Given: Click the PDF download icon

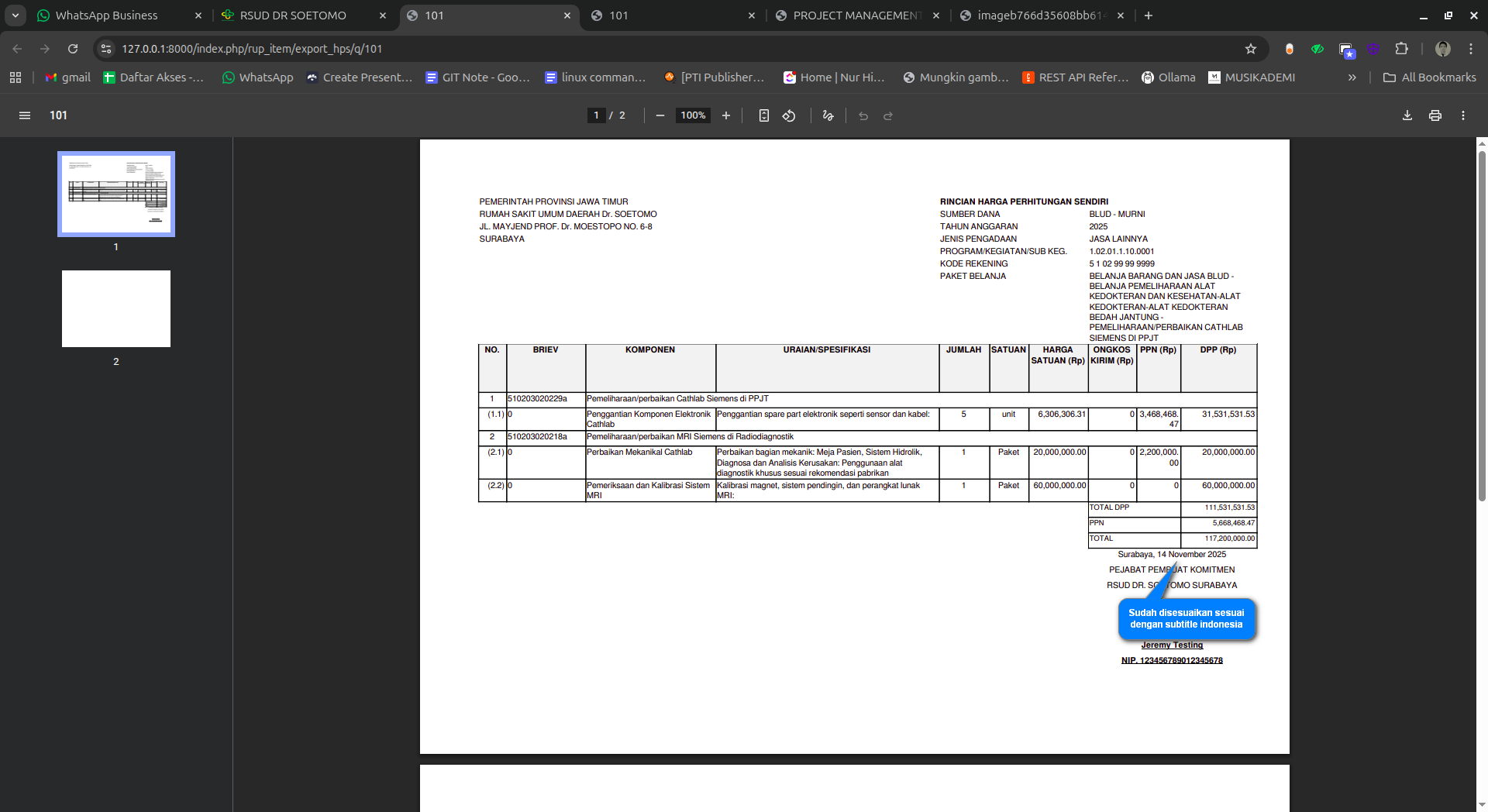Looking at the screenshot, I should coord(1407,115).
